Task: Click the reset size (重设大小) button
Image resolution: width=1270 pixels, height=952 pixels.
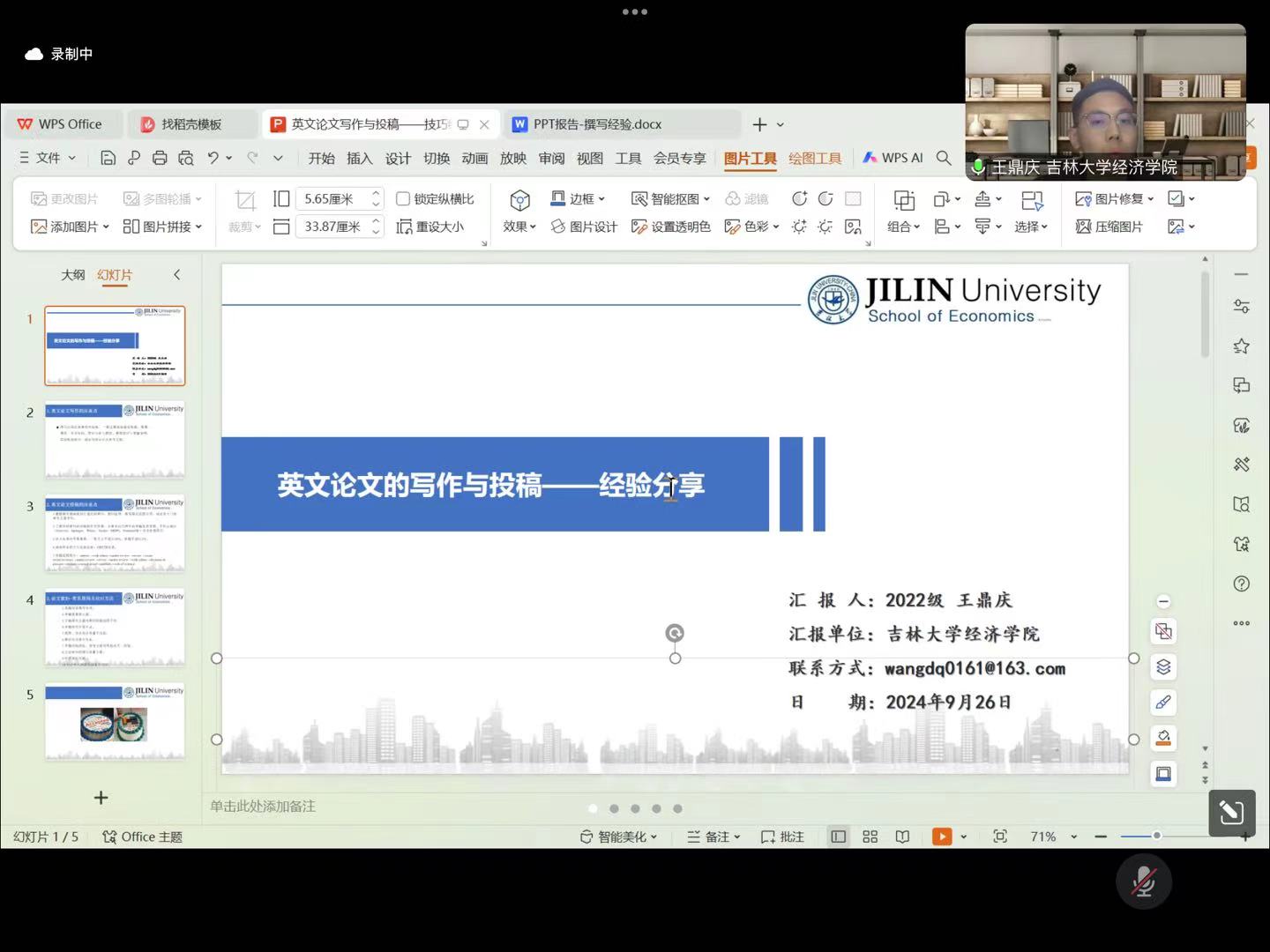Action: (x=430, y=227)
